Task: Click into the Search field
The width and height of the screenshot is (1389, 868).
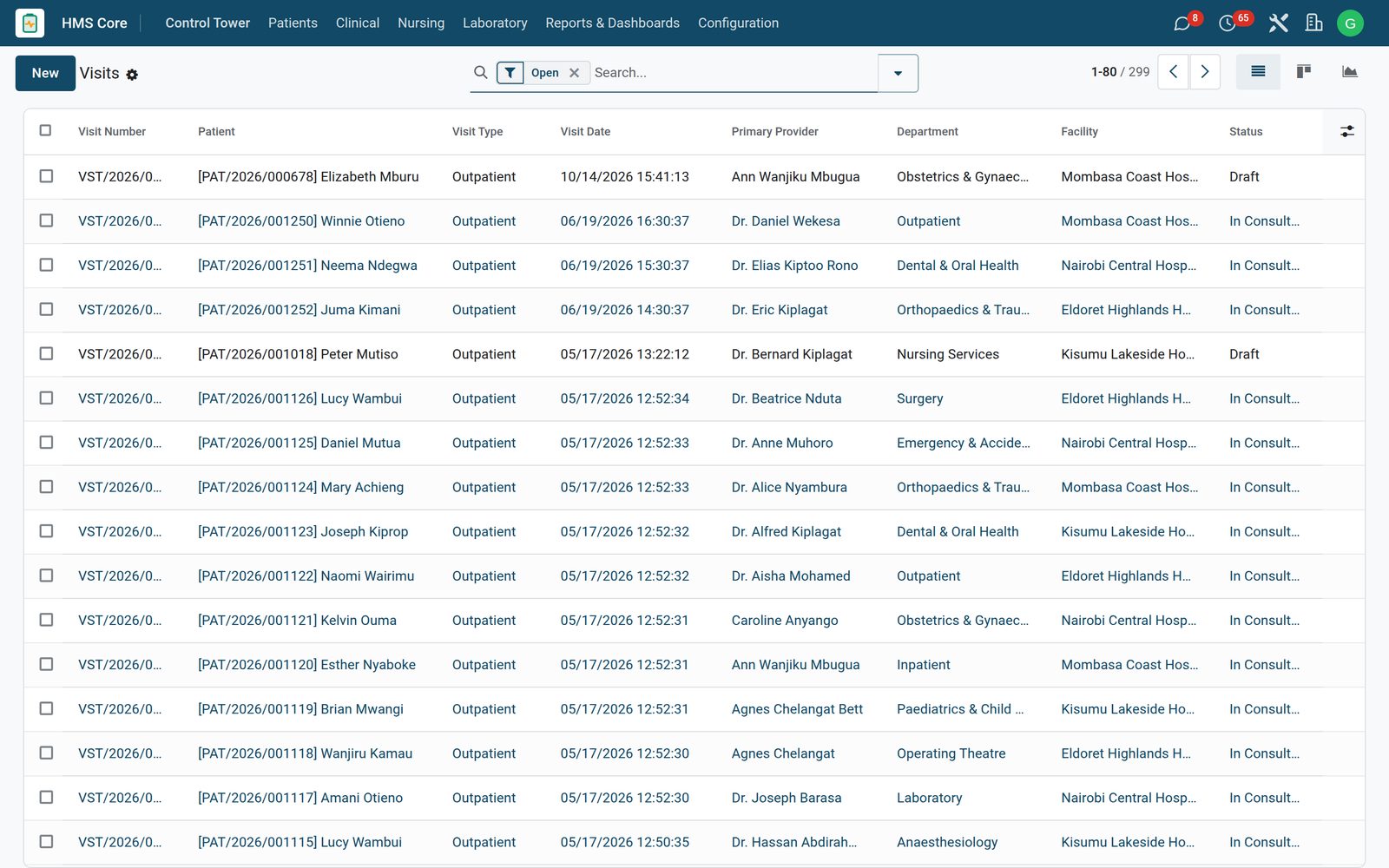Action: pyautogui.click(x=733, y=73)
